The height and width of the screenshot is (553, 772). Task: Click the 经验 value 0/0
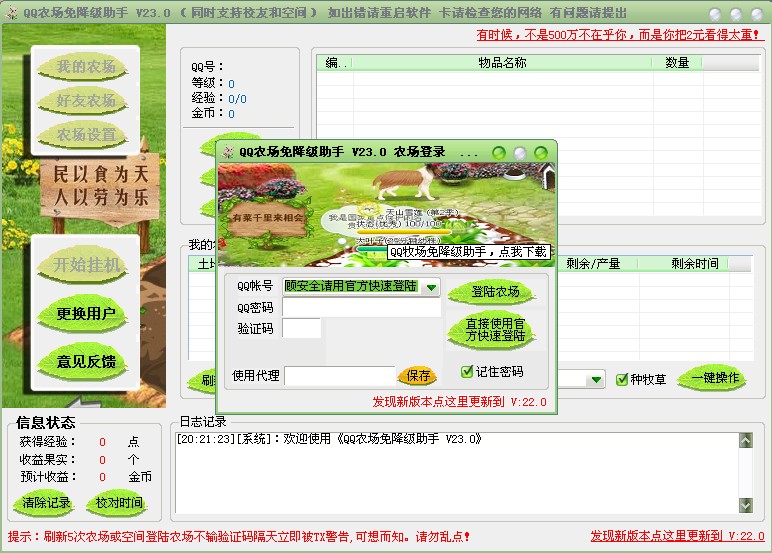click(x=237, y=99)
